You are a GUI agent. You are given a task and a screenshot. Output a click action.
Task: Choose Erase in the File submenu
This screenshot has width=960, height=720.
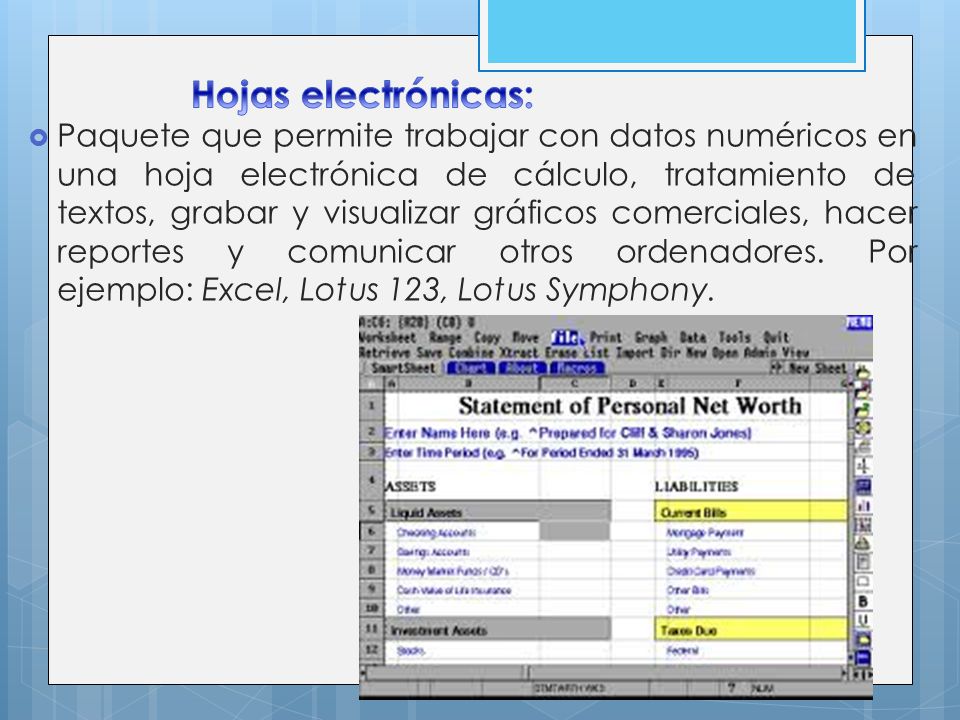coord(561,353)
